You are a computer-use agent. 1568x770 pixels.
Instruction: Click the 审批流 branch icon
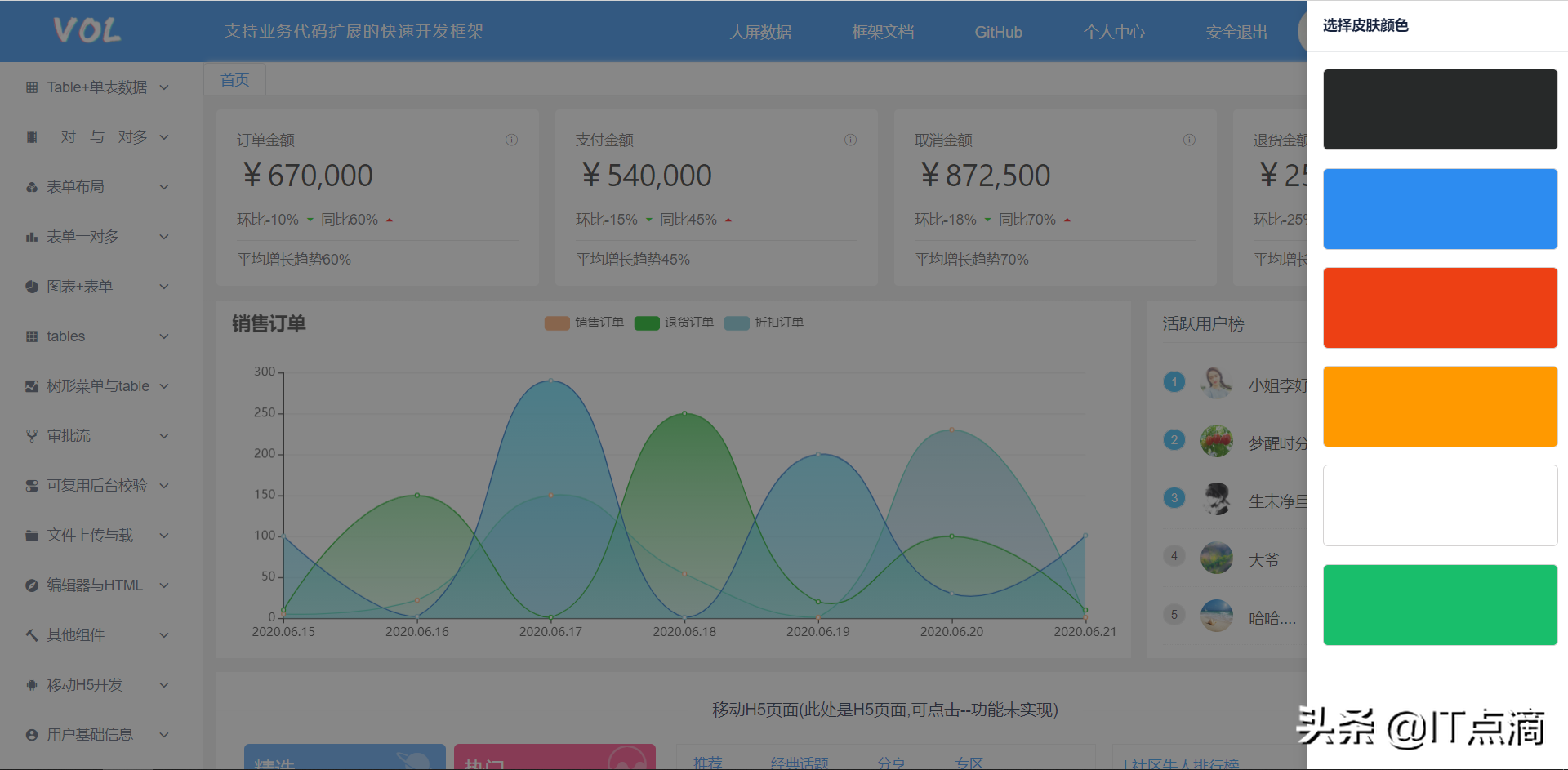click(x=32, y=436)
